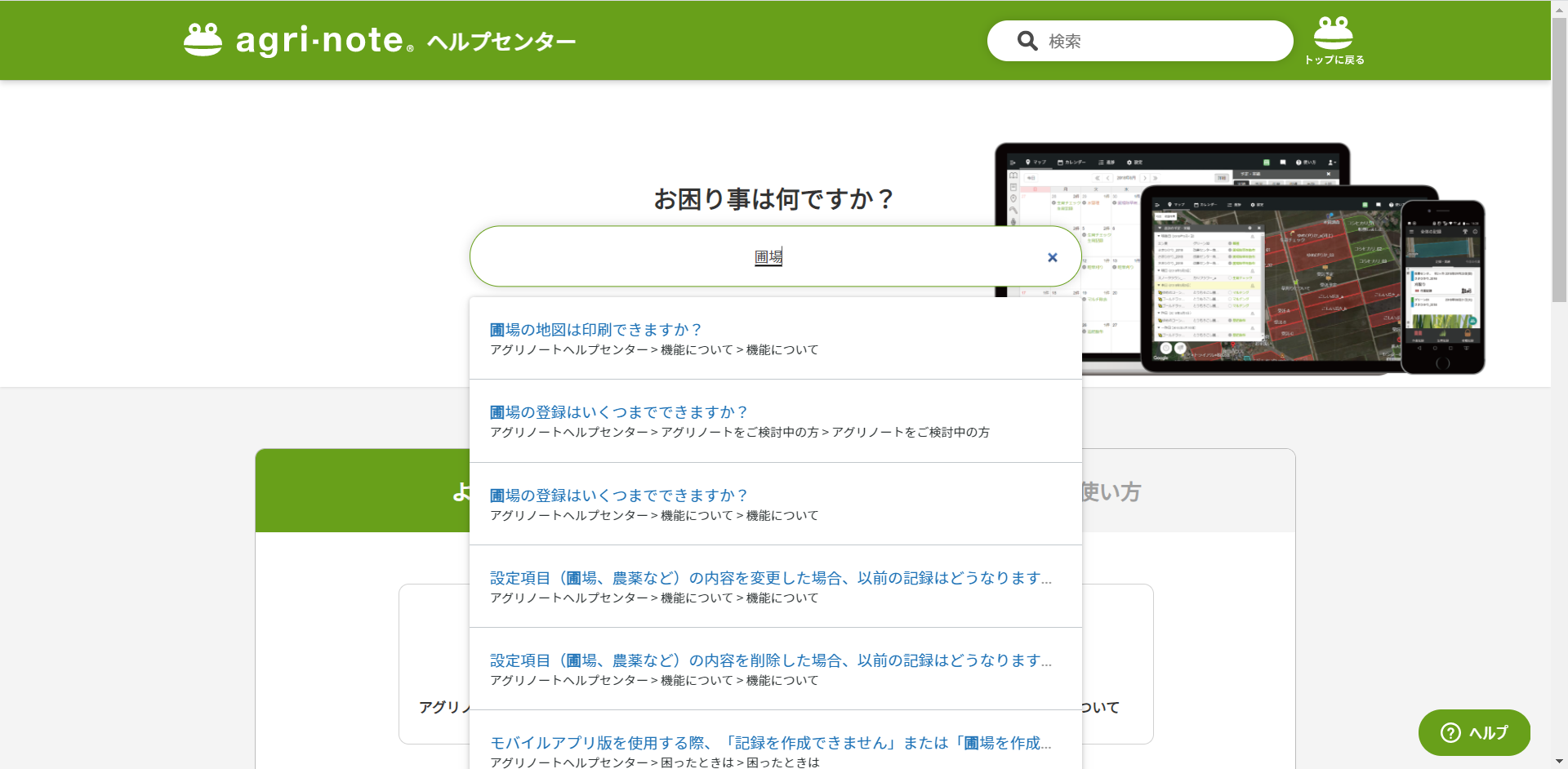Click the トップに戻る frog icon
Image resolution: width=1568 pixels, height=769 pixels.
pos(1334,33)
